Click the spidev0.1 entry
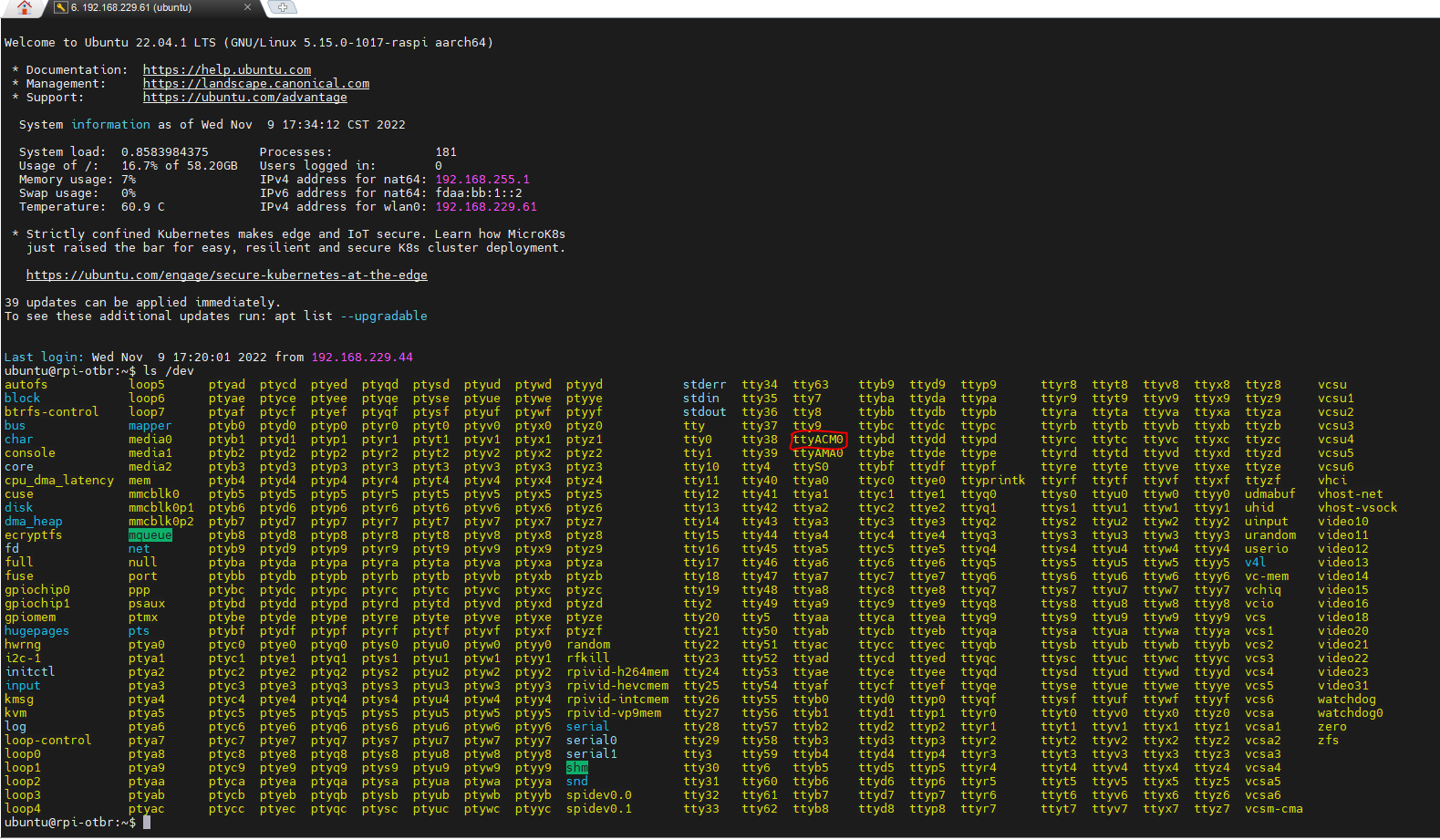 point(599,809)
